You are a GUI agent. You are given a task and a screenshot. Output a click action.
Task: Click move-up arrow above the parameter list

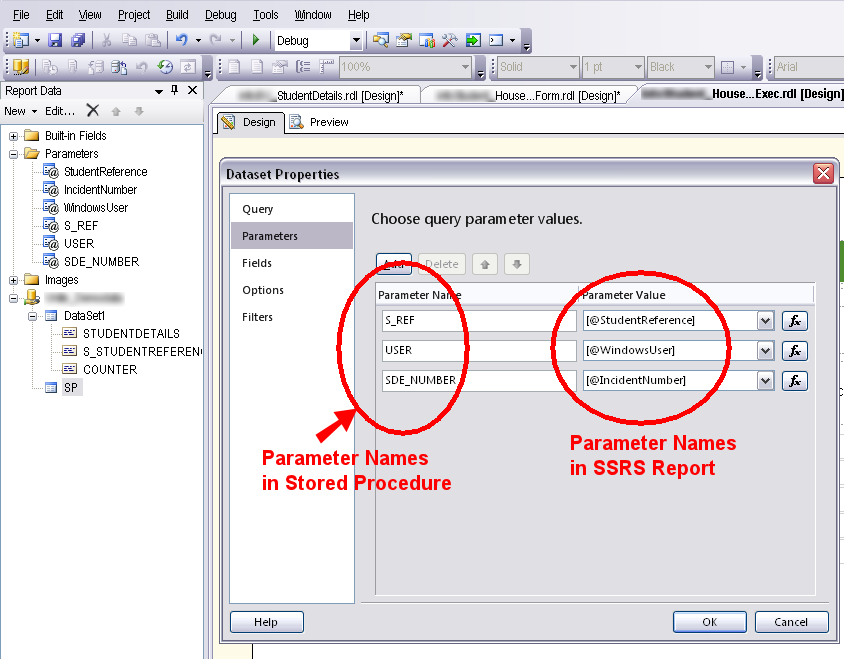[x=485, y=265]
